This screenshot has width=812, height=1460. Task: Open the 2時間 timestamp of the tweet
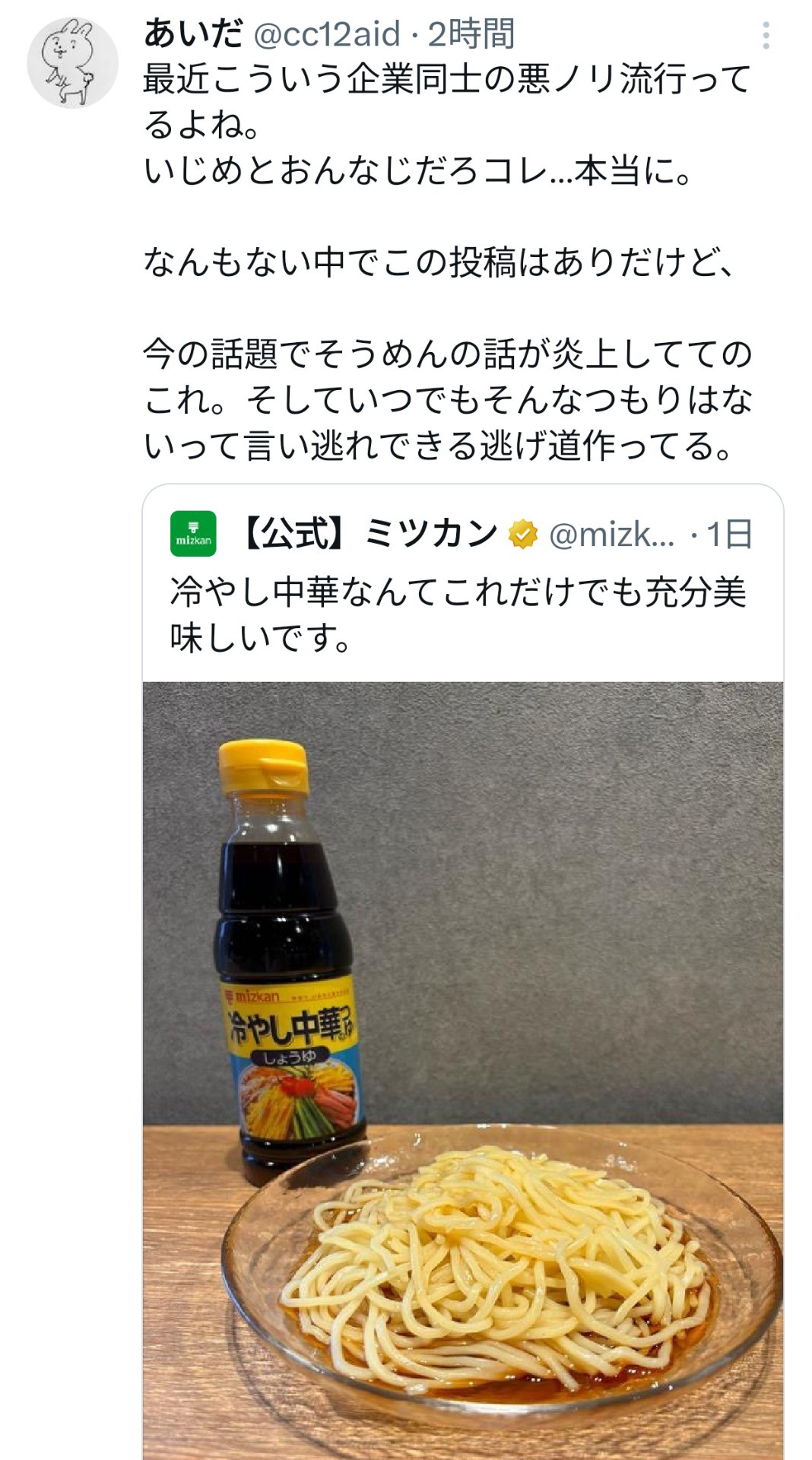[471, 34]
